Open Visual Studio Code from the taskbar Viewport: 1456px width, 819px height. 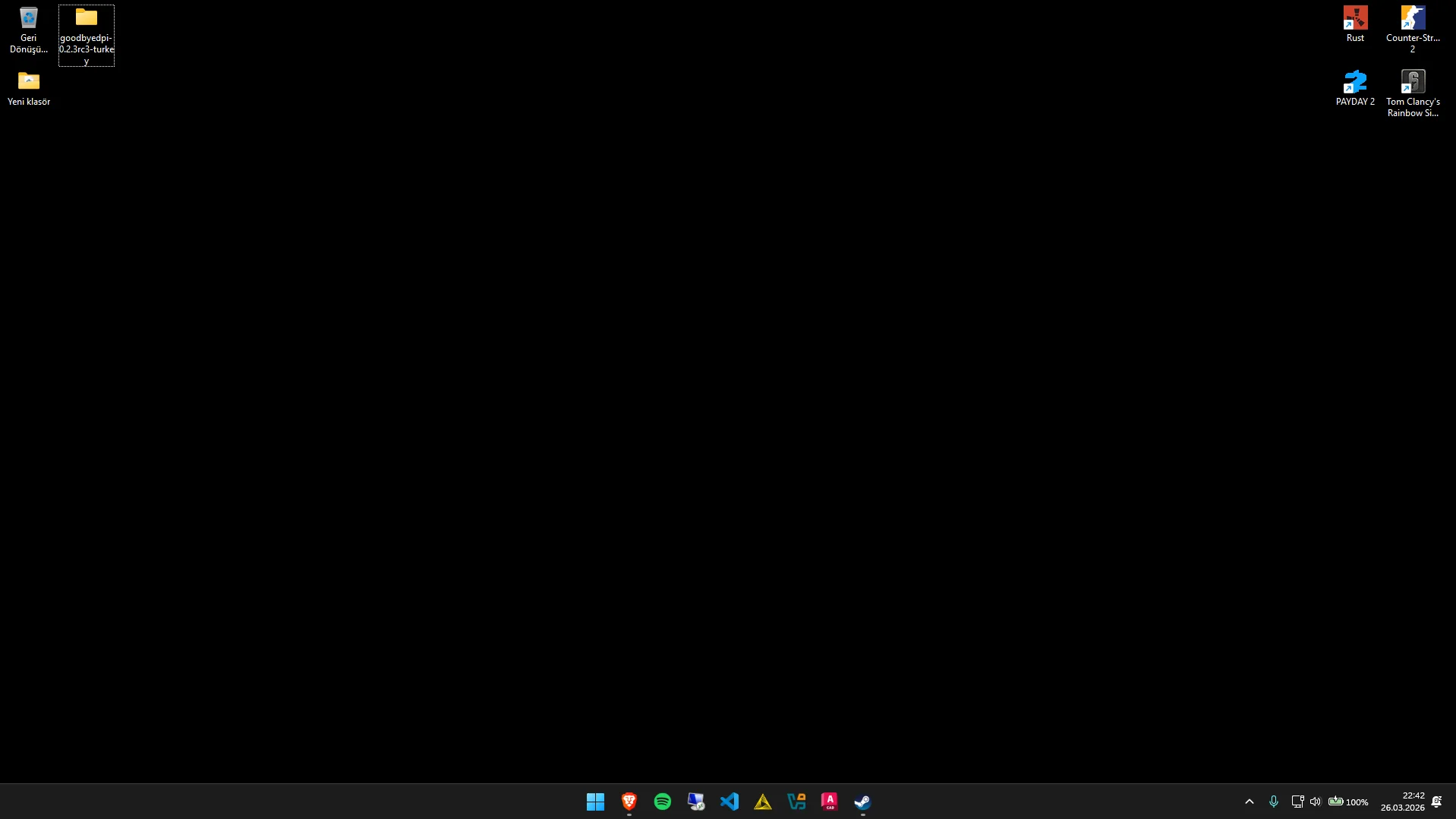point(730,801)
